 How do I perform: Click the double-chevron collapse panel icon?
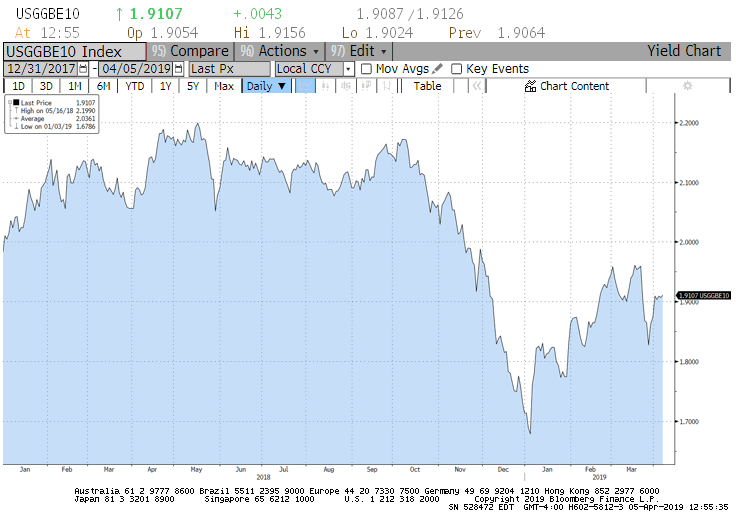[x=476, y=86]
